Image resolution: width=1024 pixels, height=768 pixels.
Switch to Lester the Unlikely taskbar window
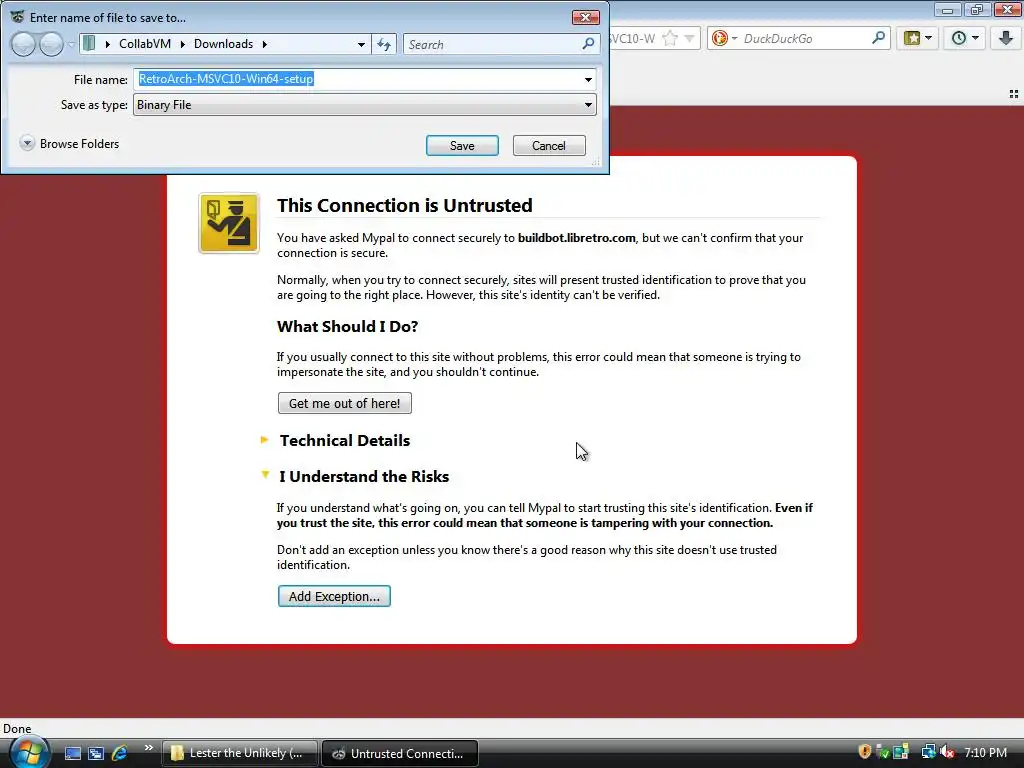coord(240,753)
